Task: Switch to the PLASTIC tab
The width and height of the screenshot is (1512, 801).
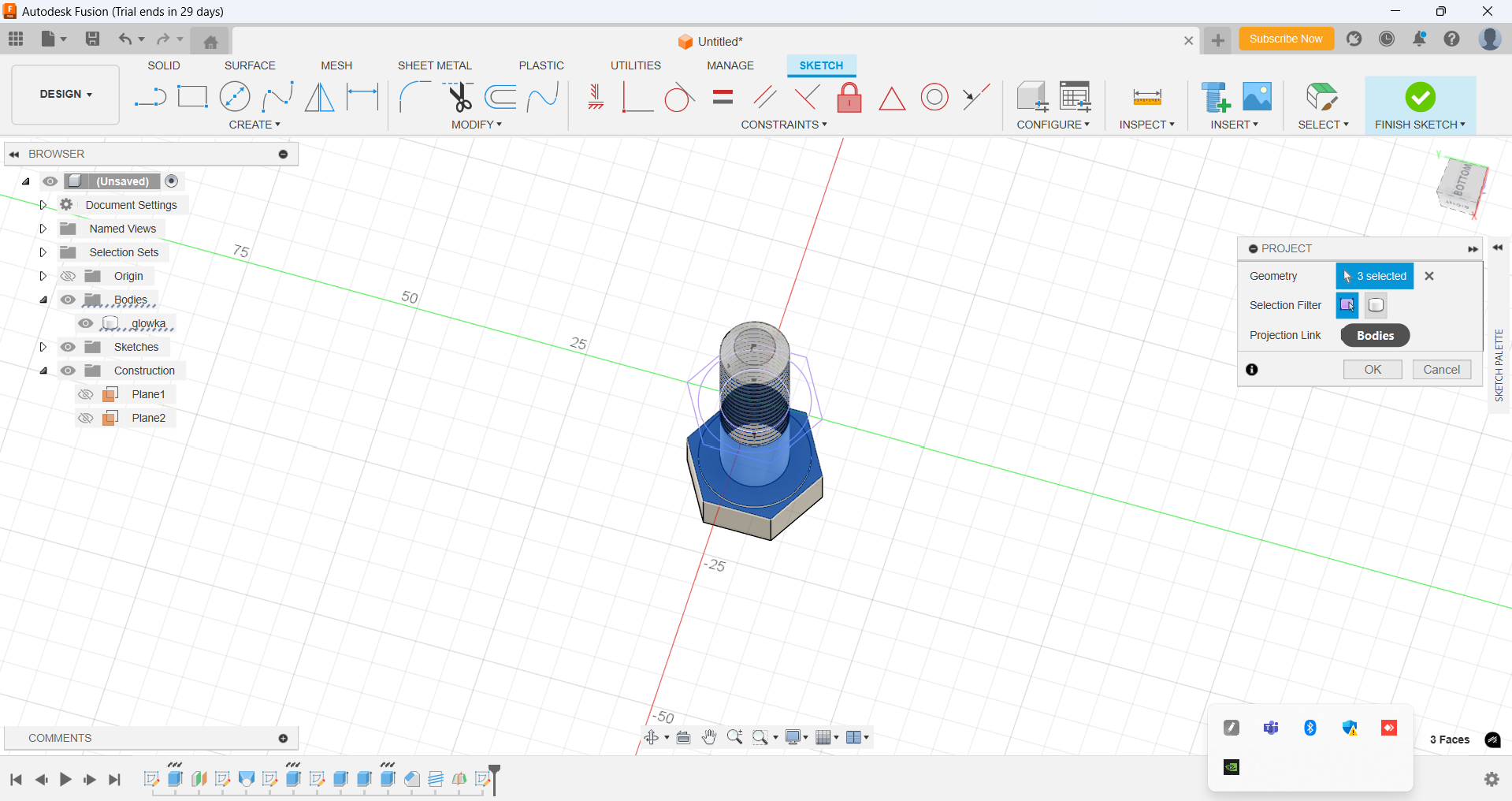Action: pyautogui.click(x=541, y=65)
